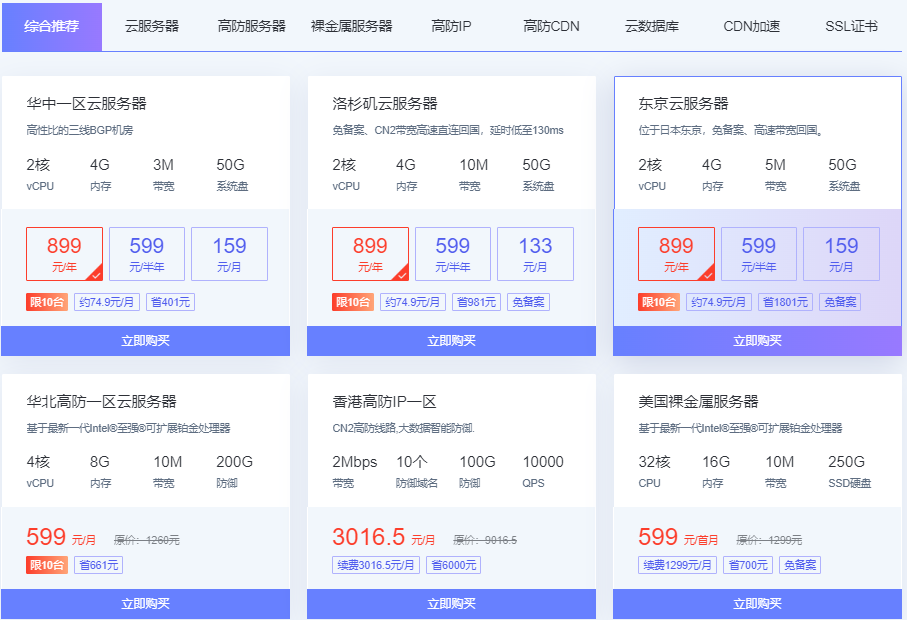The width and height of the screenshot is (907, 620).
Task: Click the 免备案 tag on 东京云服务器
Action: pyautogui.click(x=840, y=302)
